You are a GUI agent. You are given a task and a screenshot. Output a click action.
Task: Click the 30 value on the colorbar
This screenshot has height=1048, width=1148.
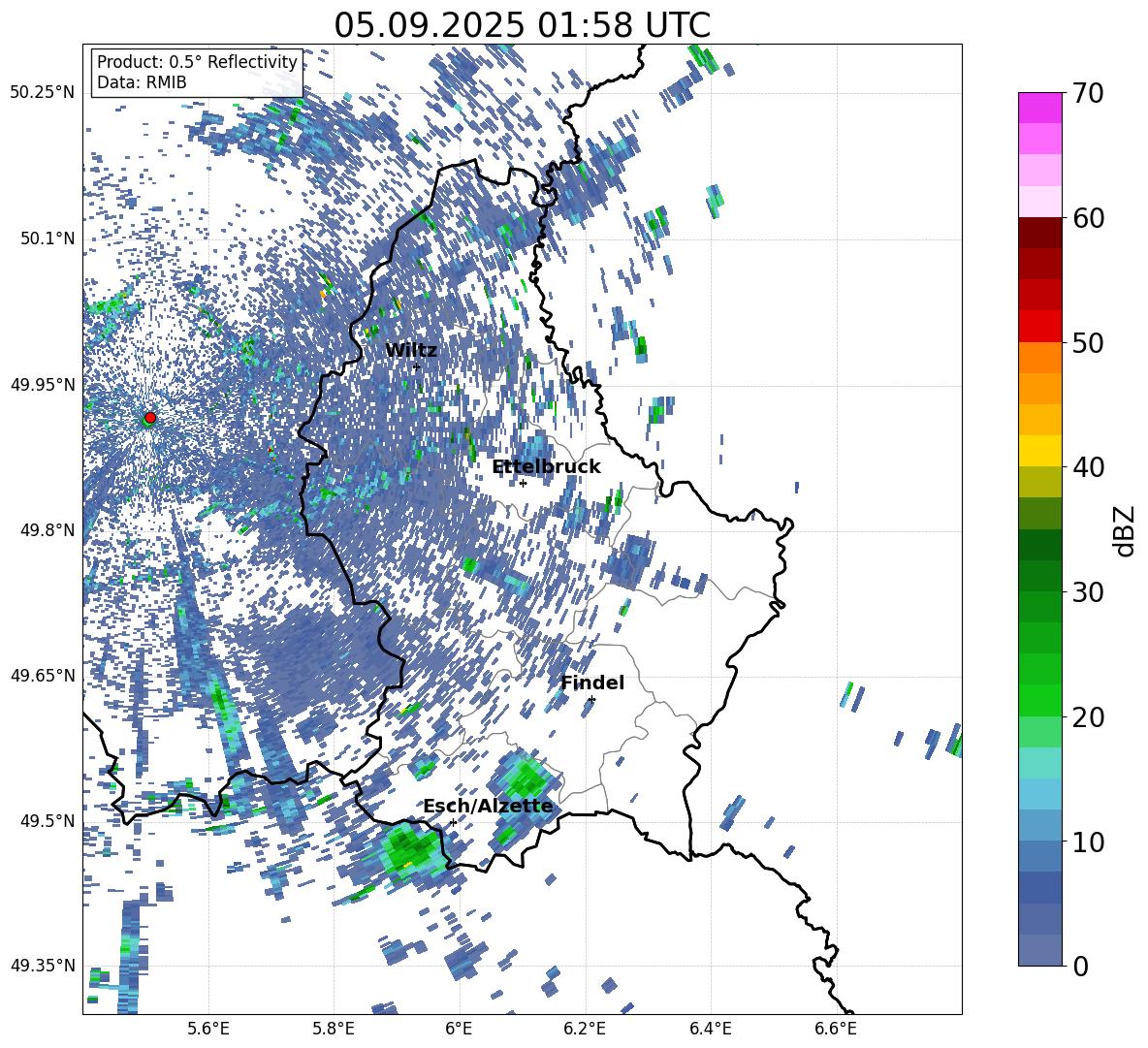(1088, 592)
